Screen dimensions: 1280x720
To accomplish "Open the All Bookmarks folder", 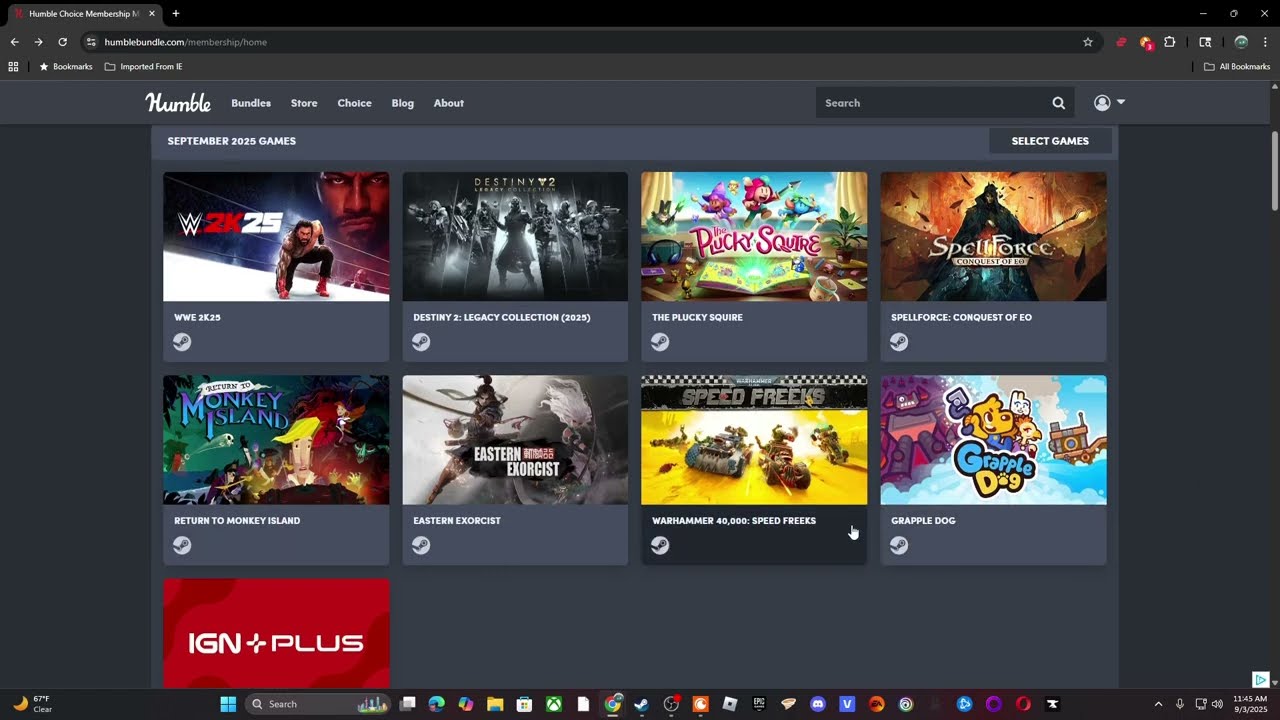I will (1237, 67).
